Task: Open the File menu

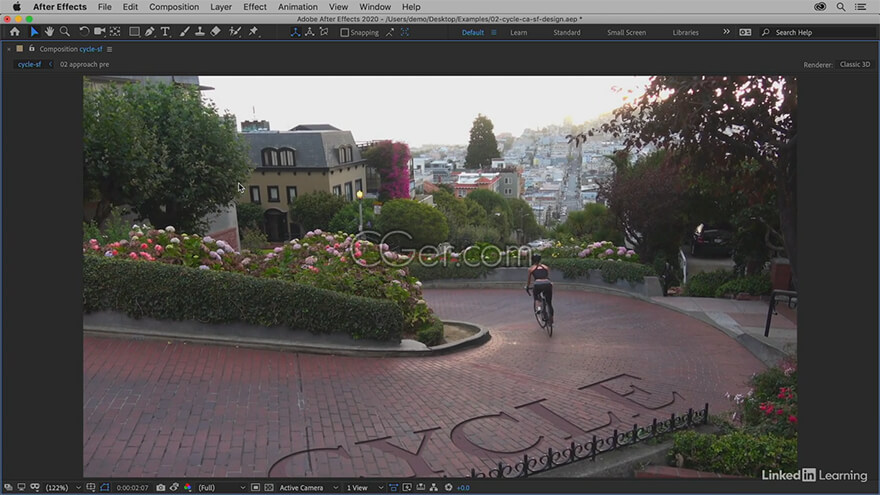Action: (x=104, y=7)
